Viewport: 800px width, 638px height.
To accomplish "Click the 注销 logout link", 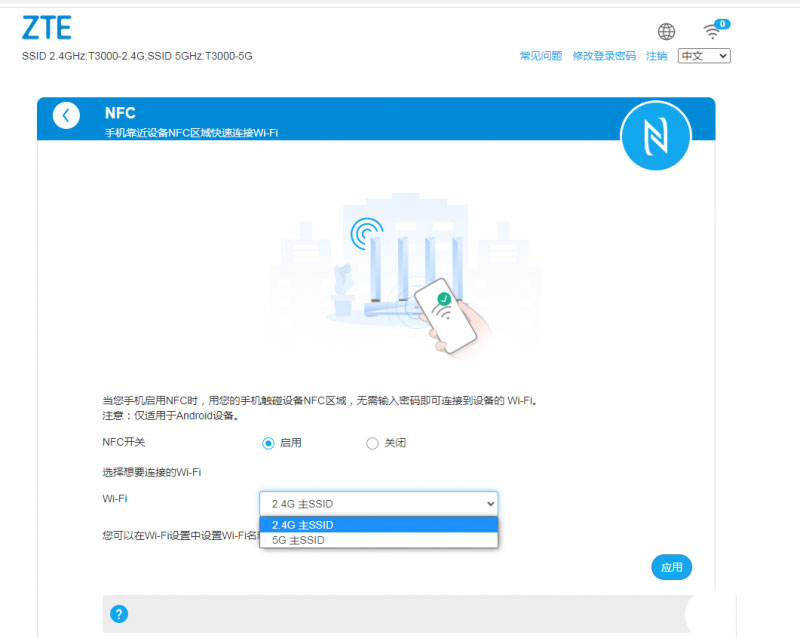I will click(x=657, y=56).
